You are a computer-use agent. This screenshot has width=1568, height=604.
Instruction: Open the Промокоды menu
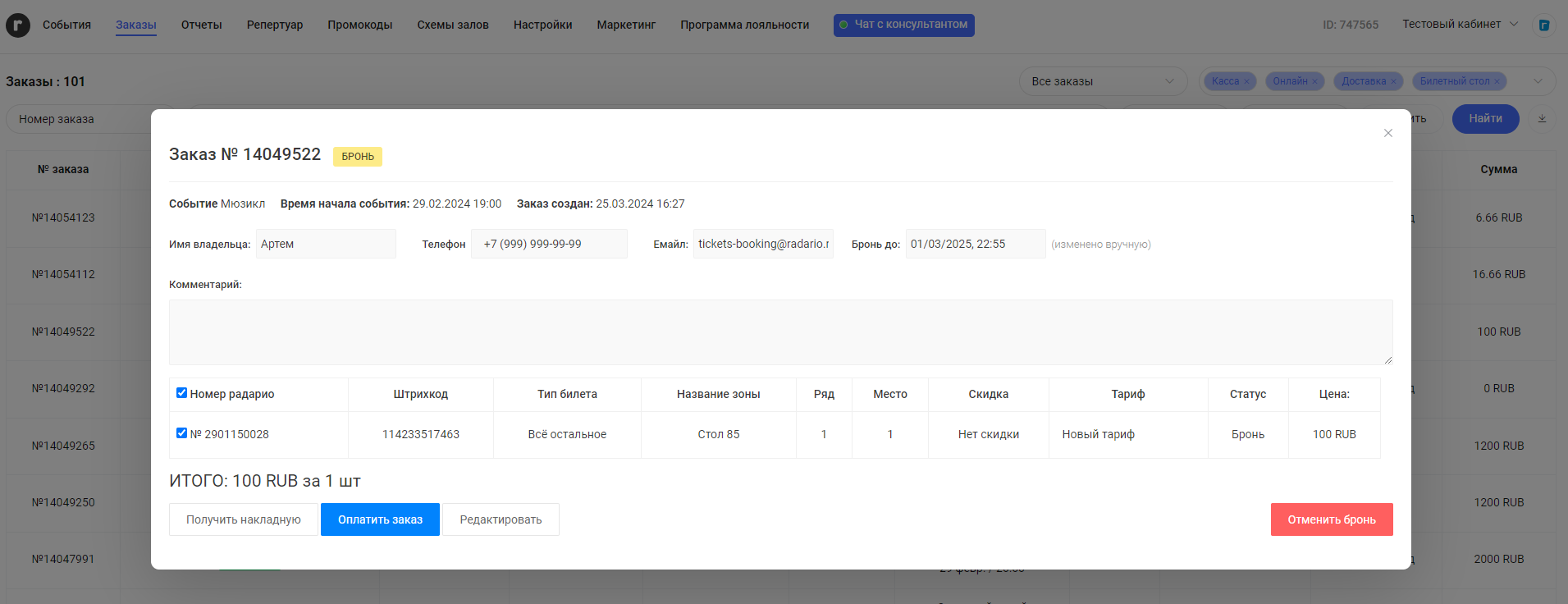pos(360,25)
